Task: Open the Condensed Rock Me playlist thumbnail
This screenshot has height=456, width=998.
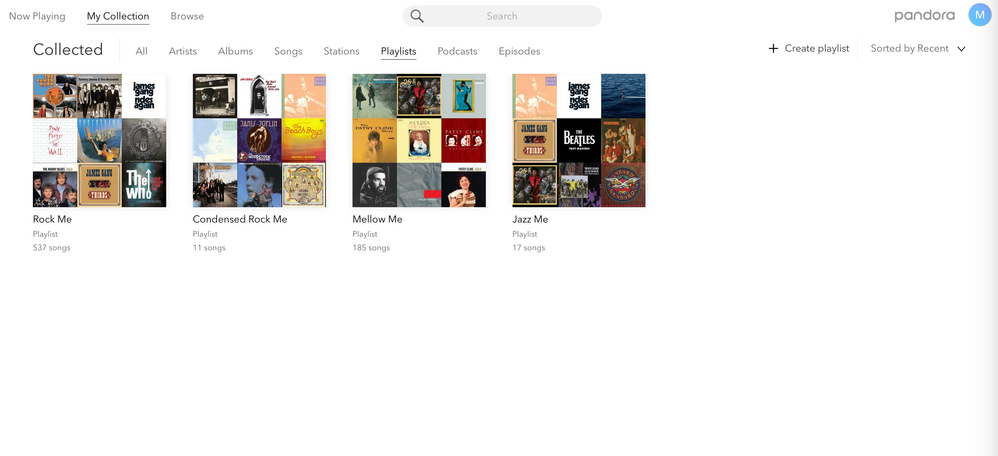Action: [259, 141]
